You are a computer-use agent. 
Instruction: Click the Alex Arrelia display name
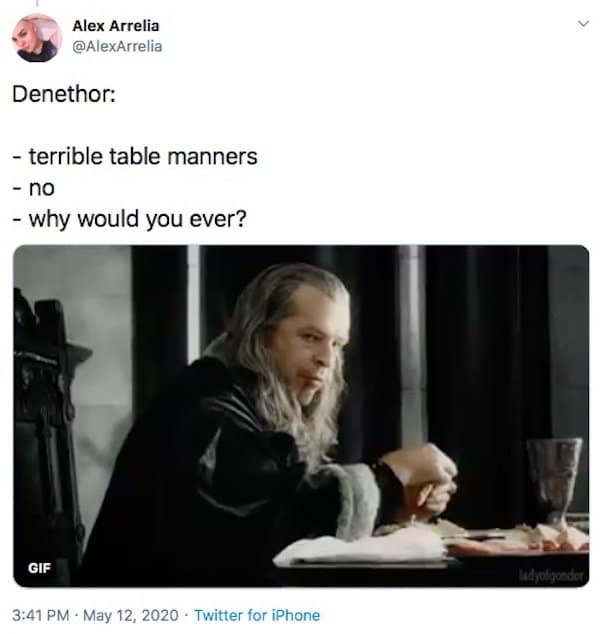click(x=116, y=26)
